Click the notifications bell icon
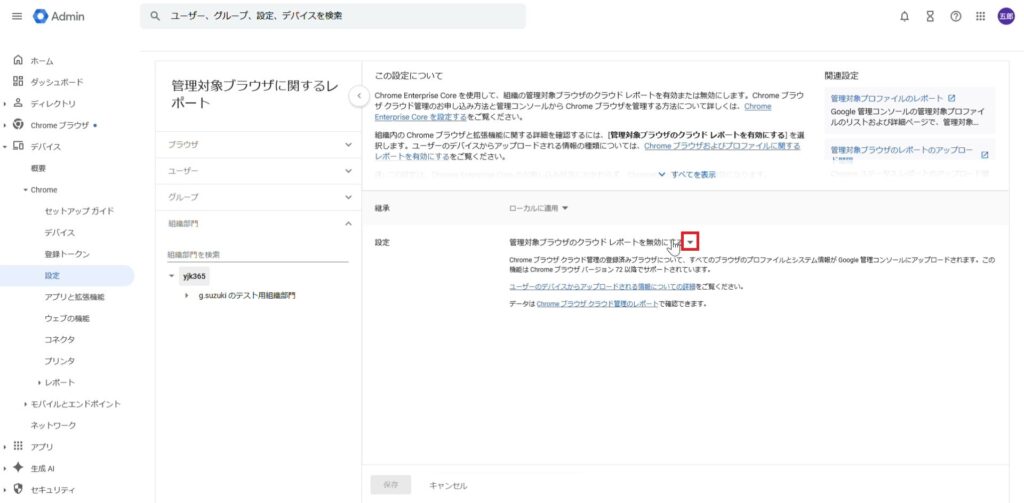The image size is (1024, 503). pyautogui.click(x=904, y=16)
